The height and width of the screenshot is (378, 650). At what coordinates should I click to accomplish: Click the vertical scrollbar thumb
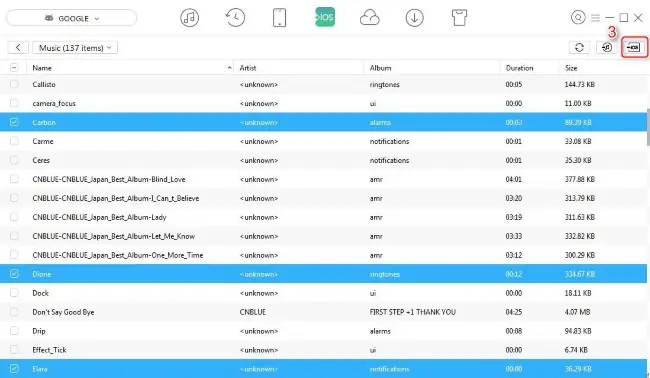(x=648, y=127)
